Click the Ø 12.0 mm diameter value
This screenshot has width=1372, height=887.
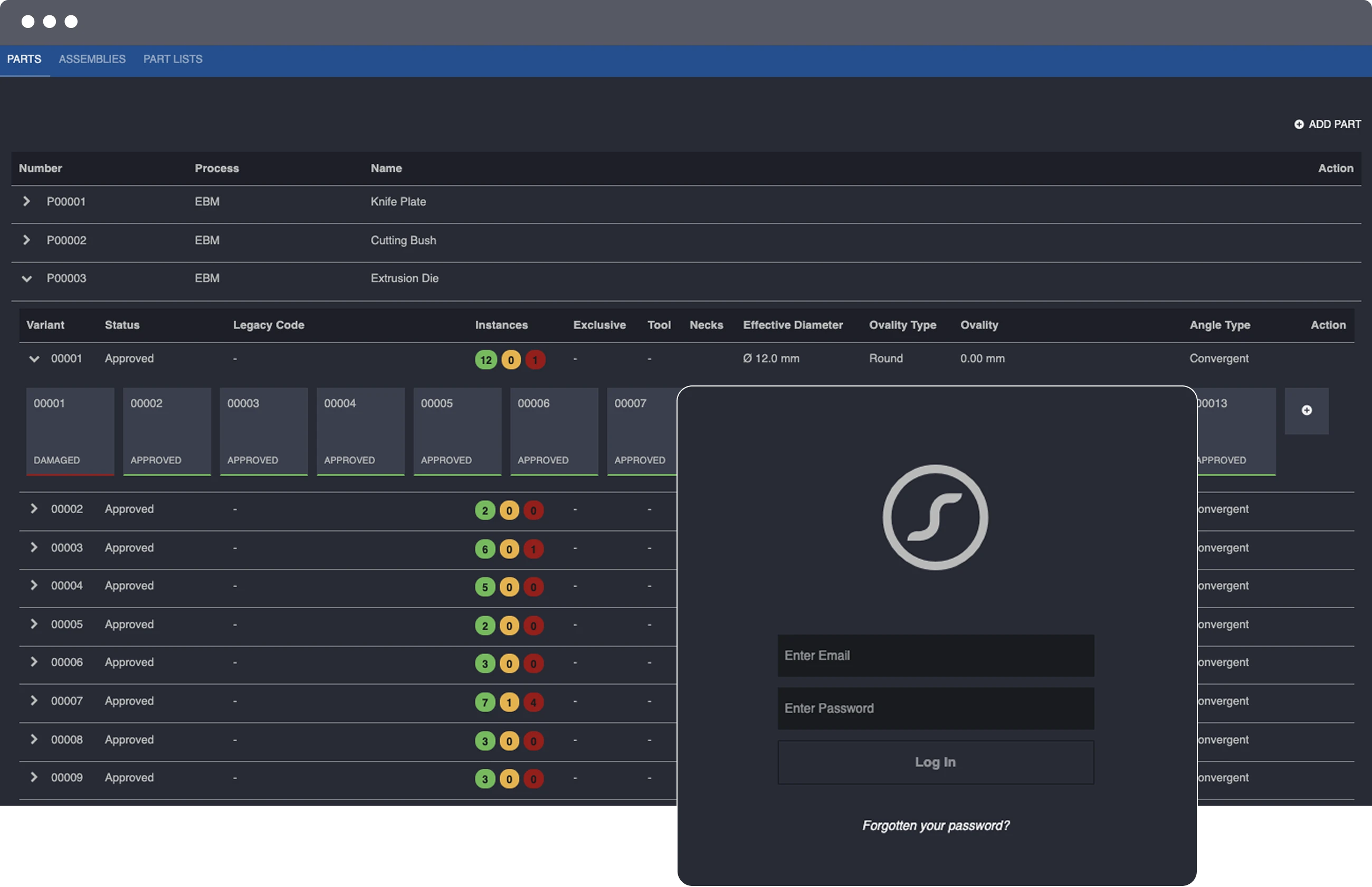770,358
